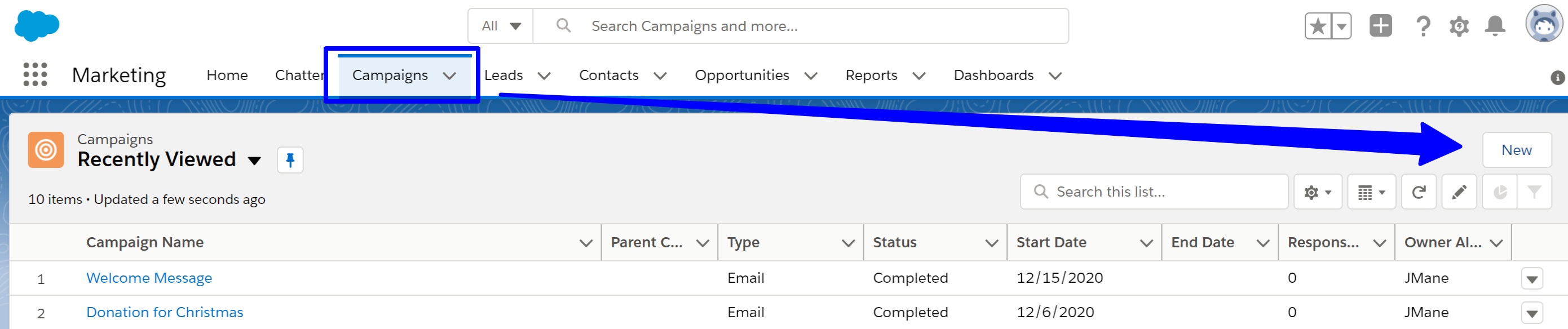
Task: Refresh the campaigns list
Action: [x=1419, y=192]
